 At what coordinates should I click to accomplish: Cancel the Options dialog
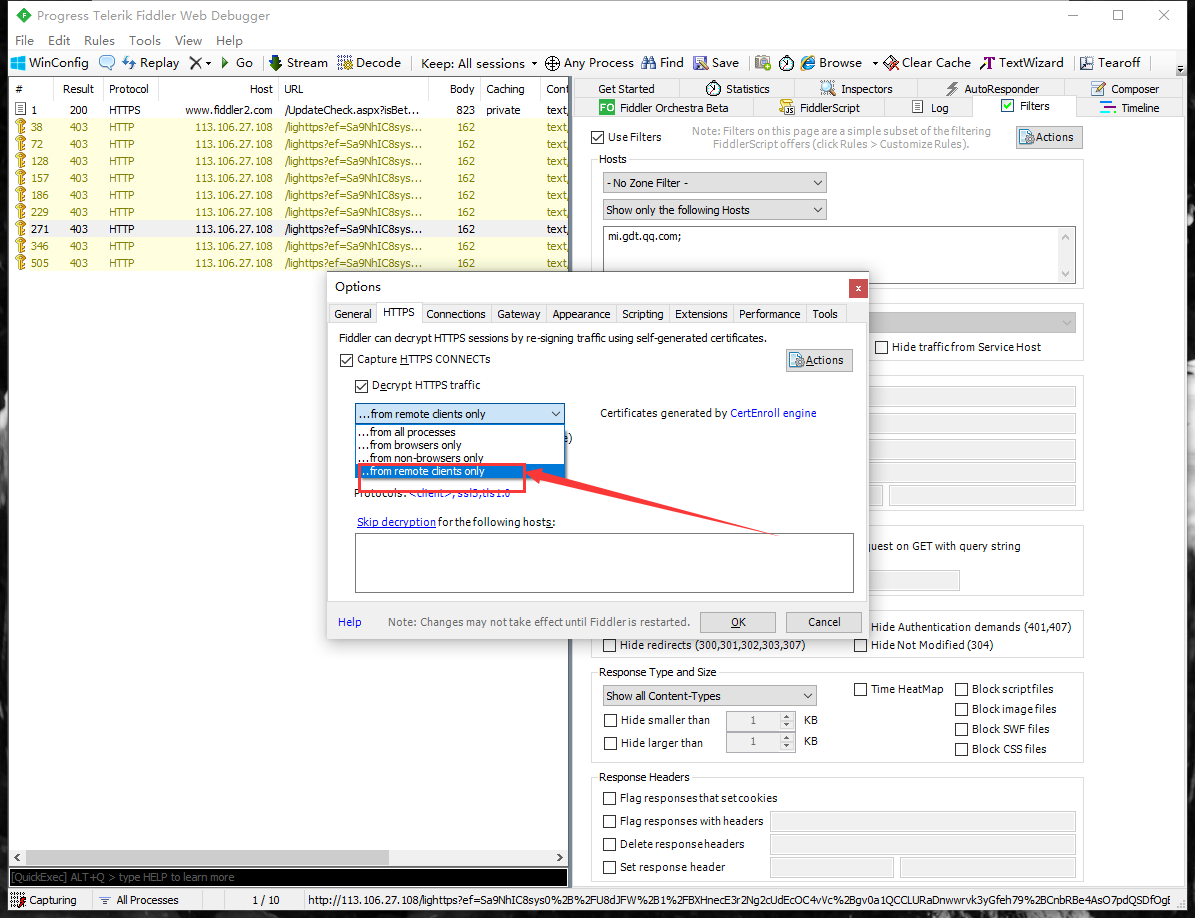[x=824, y=622]
